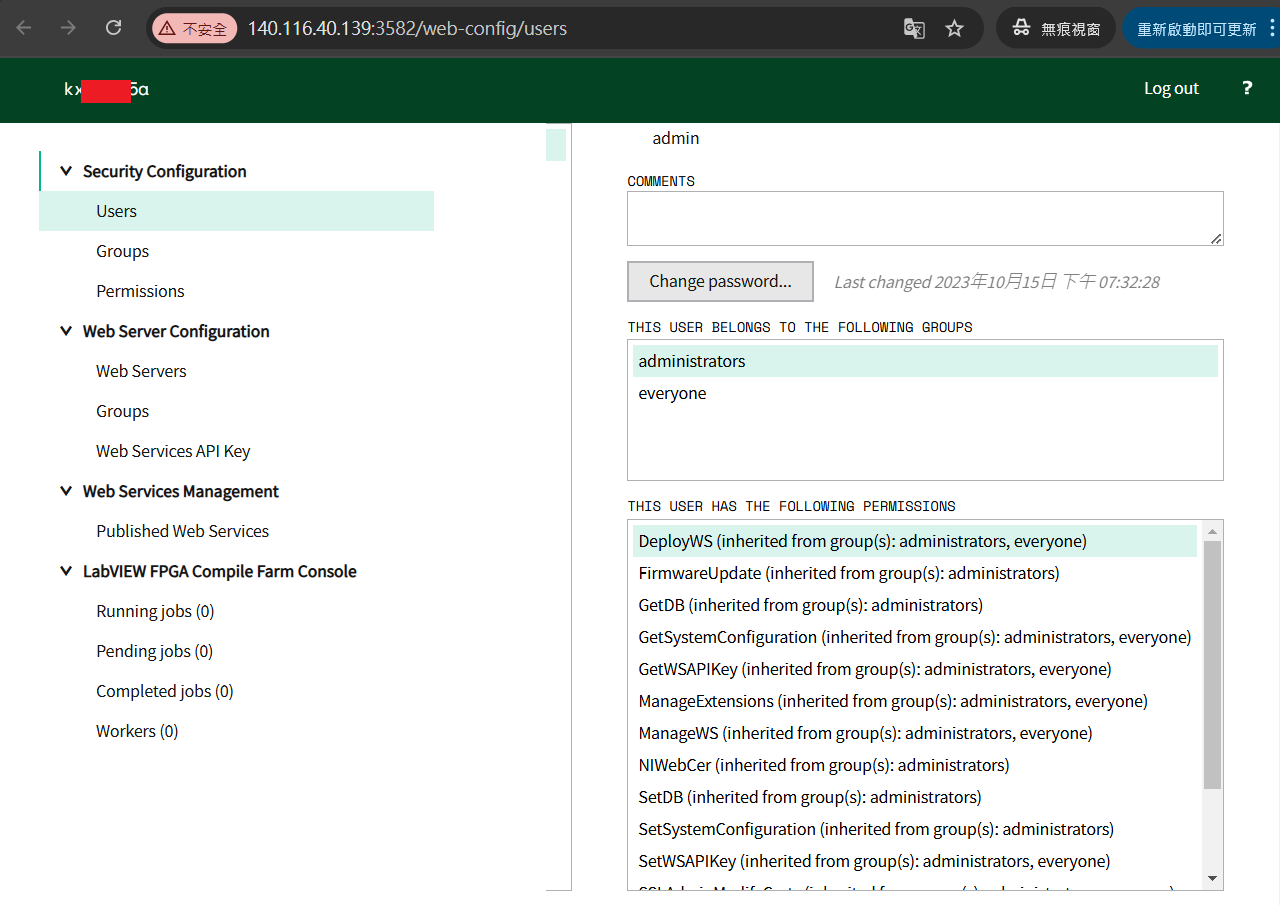Collapse LabVIEW FPGA Compile Farm Console
Viewport: 1280px width, 905px height.
[x=66, y=571]
